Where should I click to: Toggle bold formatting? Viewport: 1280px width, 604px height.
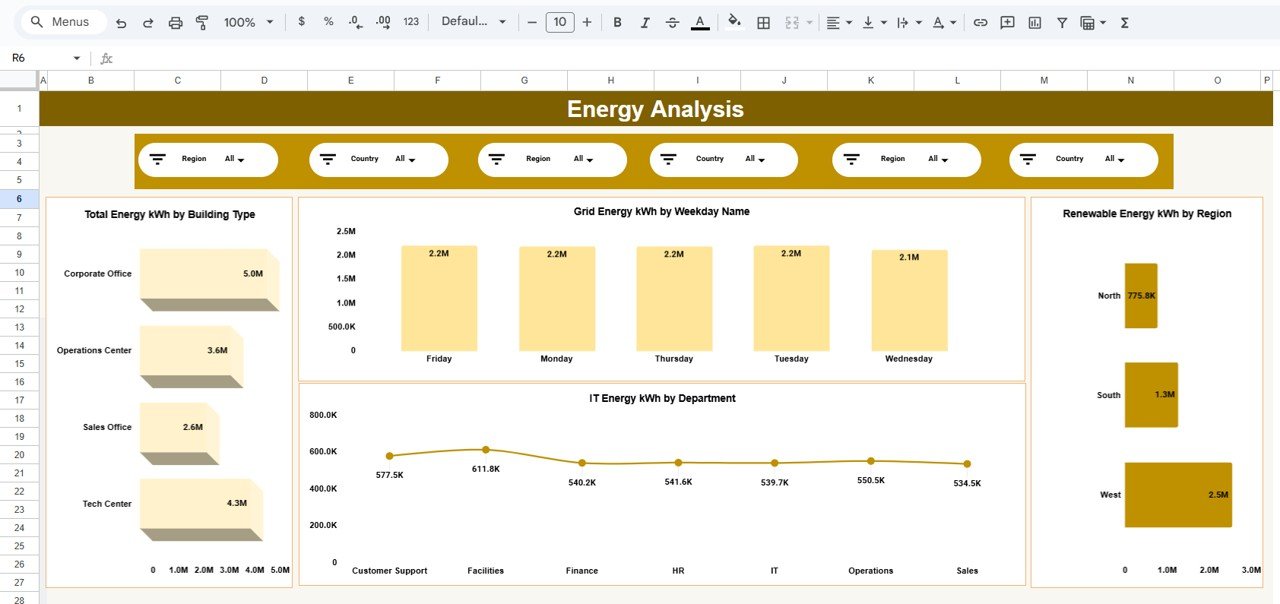617,21
